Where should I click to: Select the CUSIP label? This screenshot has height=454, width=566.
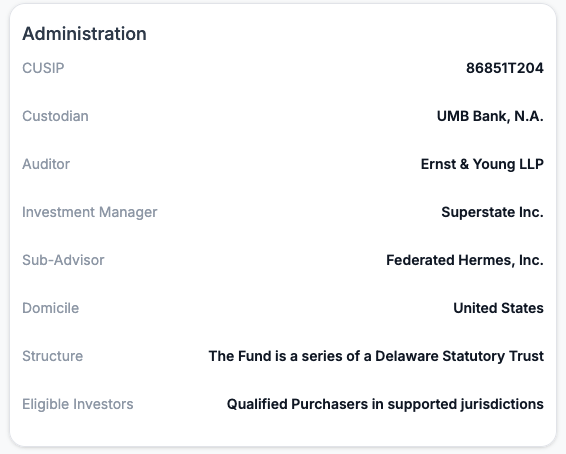point(43,68)
